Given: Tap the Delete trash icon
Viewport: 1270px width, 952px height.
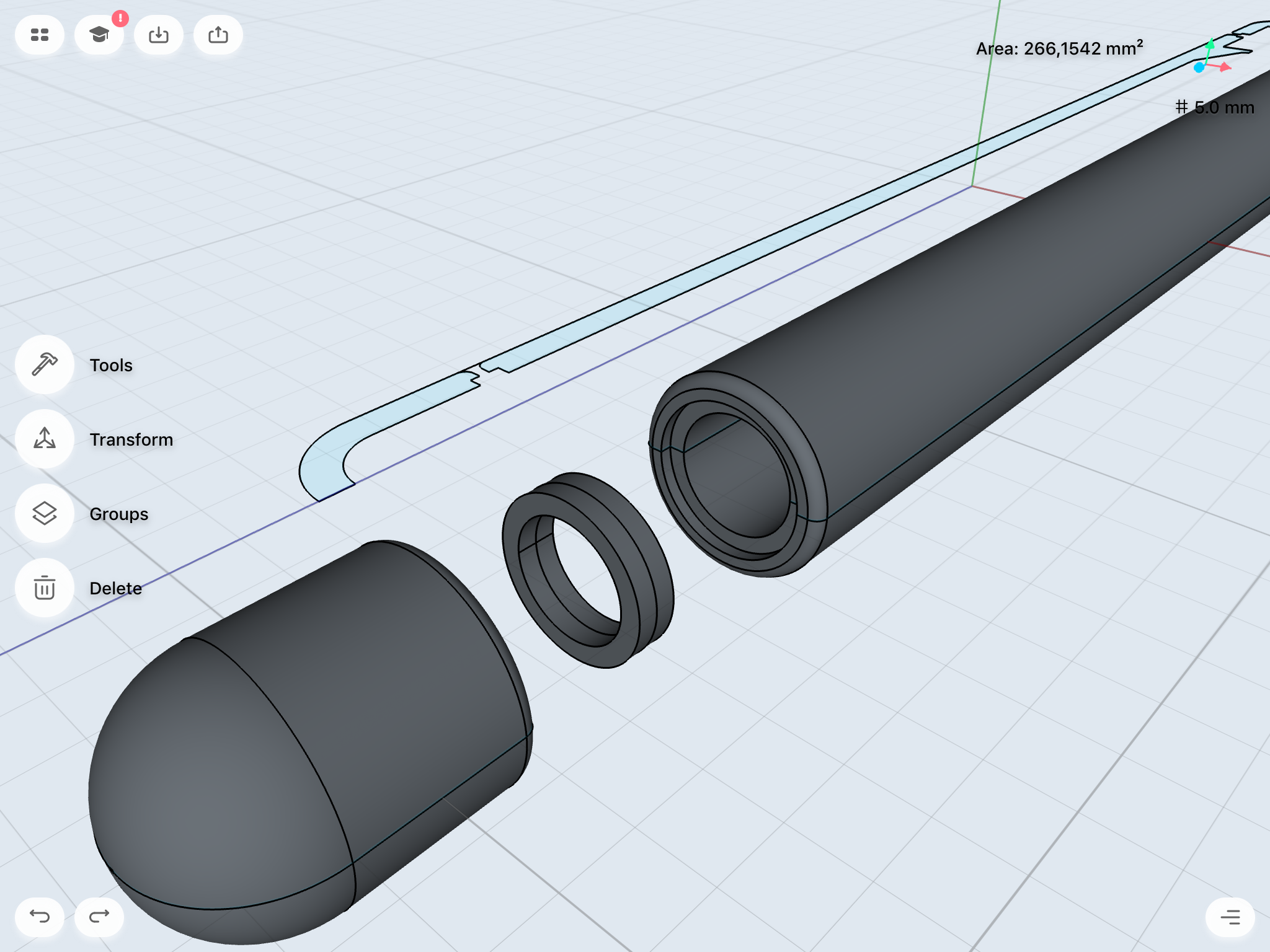Looking at the screenshot, I should click(45, 588).
